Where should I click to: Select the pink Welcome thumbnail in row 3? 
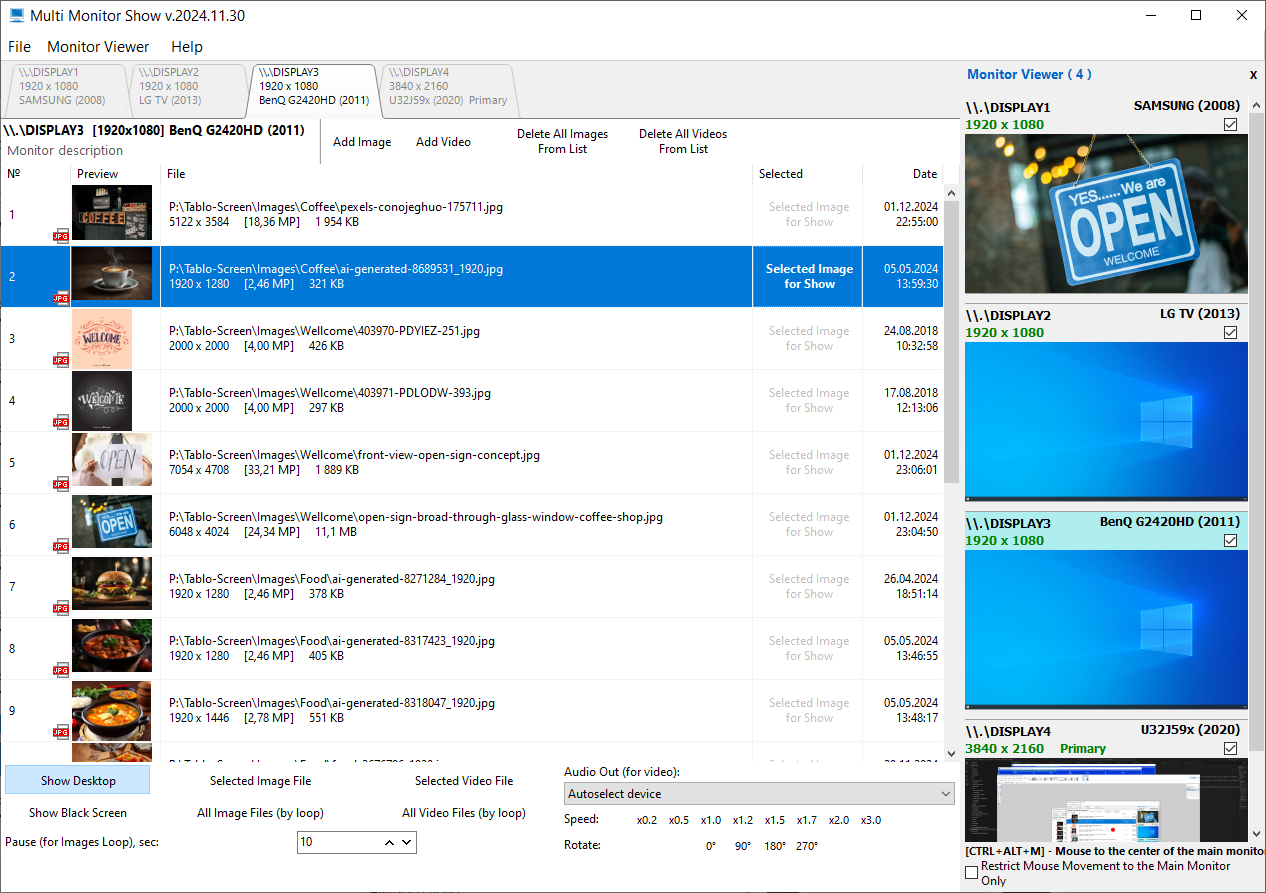(102, 337)
